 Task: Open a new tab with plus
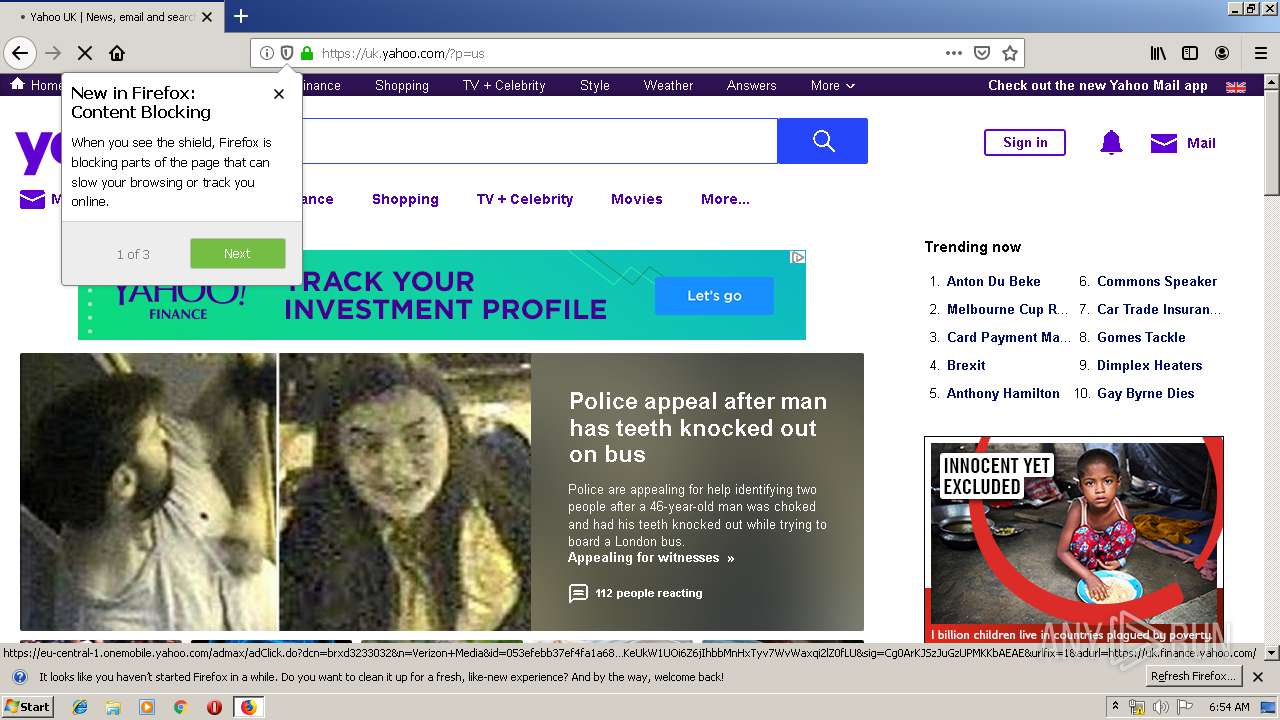[x=241, y=16]
